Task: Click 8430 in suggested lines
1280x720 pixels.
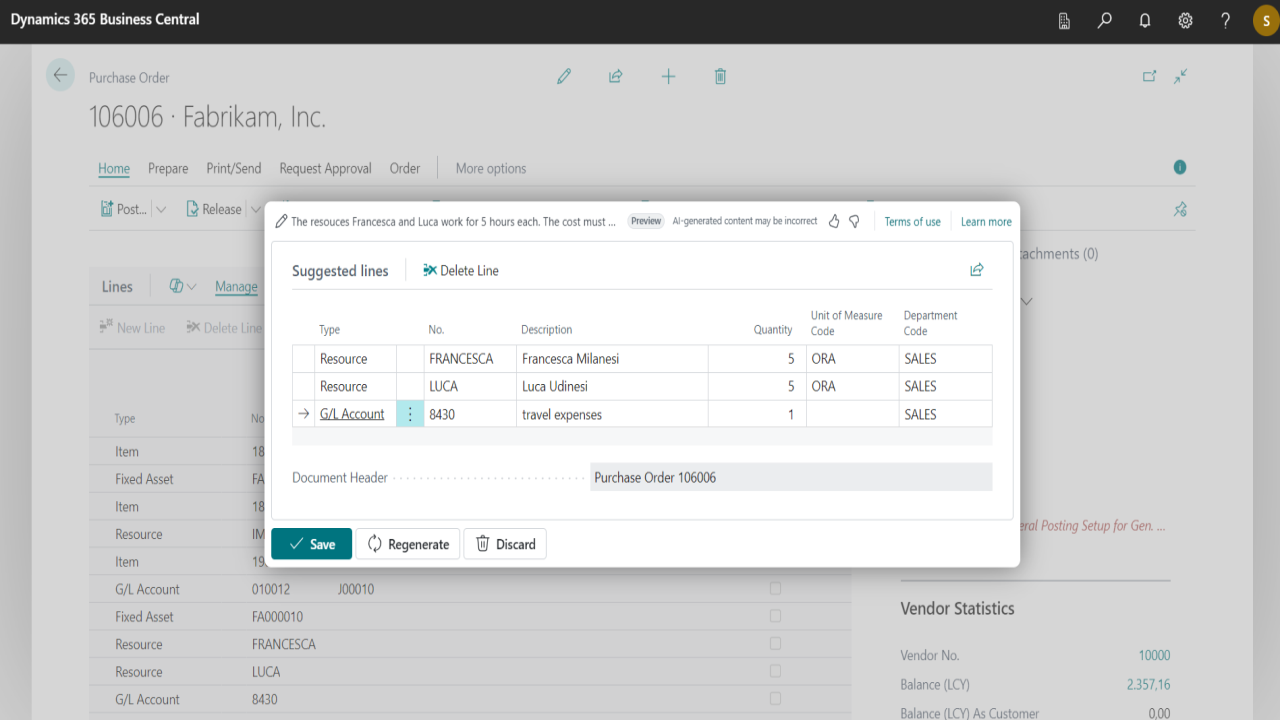Action: point(442,414)
